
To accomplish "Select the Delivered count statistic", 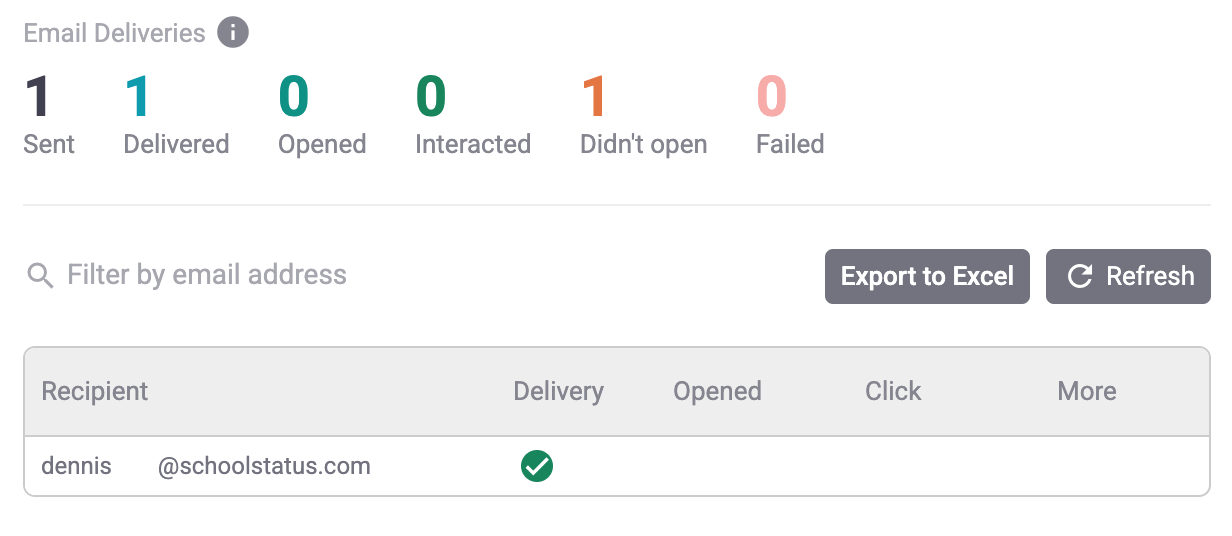I will [x=176, y=115].
